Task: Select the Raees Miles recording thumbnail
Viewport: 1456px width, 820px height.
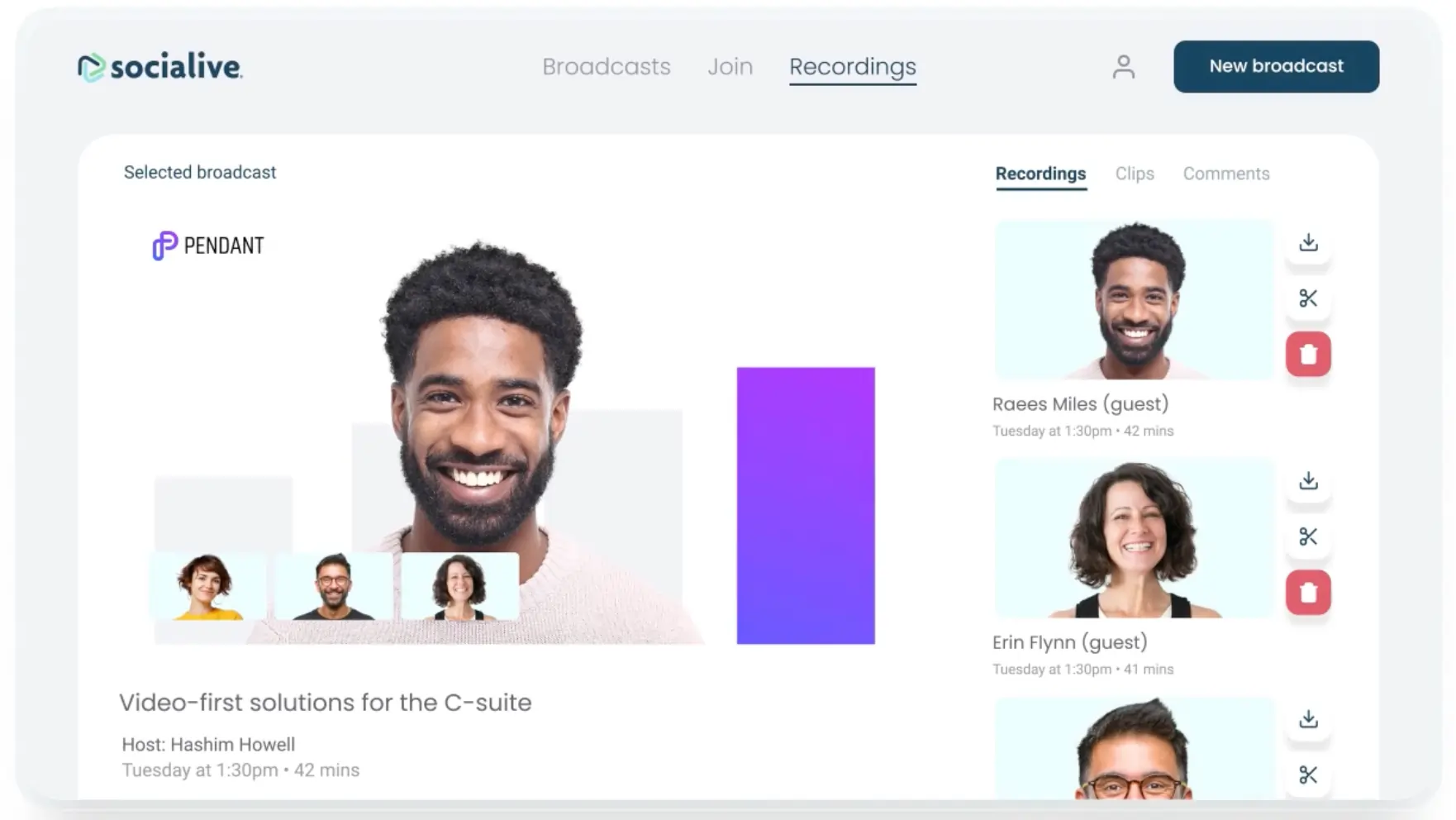Action: (x=1134, y=299)
